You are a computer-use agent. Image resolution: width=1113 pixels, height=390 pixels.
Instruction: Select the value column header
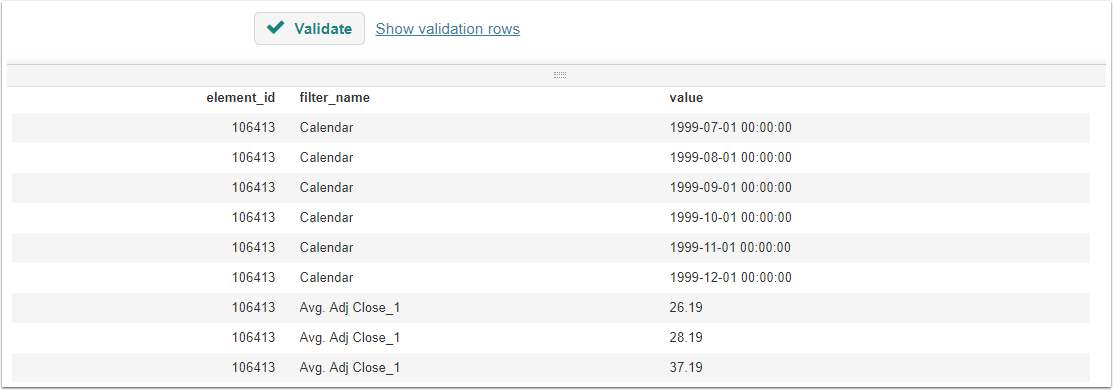click(686, 98)
